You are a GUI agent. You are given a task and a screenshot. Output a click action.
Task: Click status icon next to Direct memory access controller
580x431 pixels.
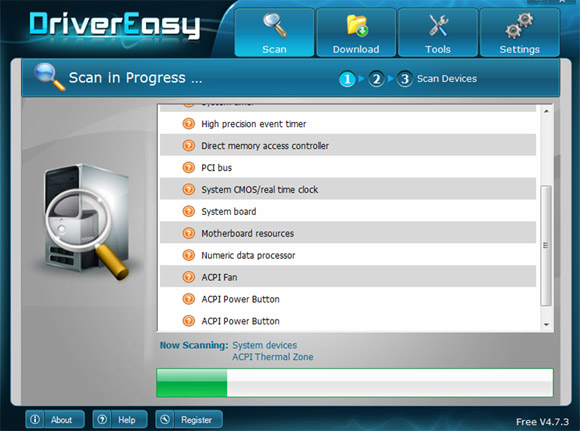(x=189, y=145)
